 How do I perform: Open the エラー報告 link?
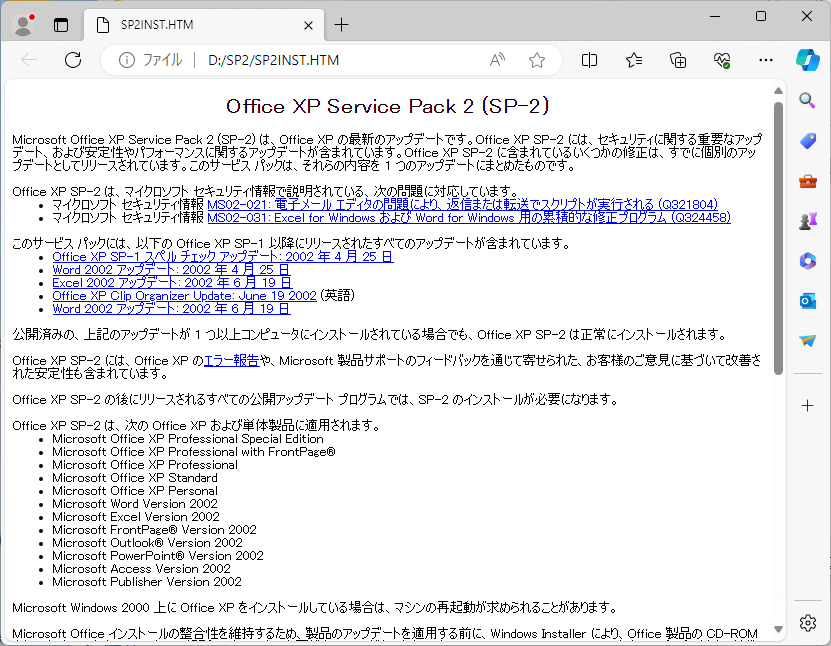point(232,361)
